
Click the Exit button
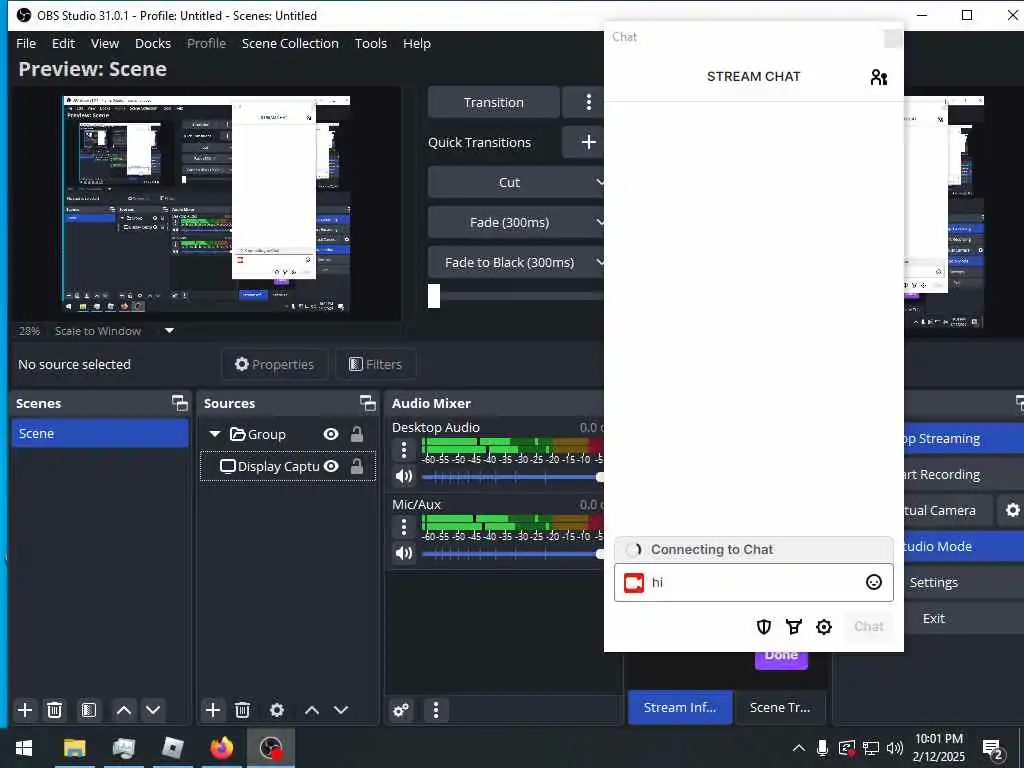click(x=964, y=618)
